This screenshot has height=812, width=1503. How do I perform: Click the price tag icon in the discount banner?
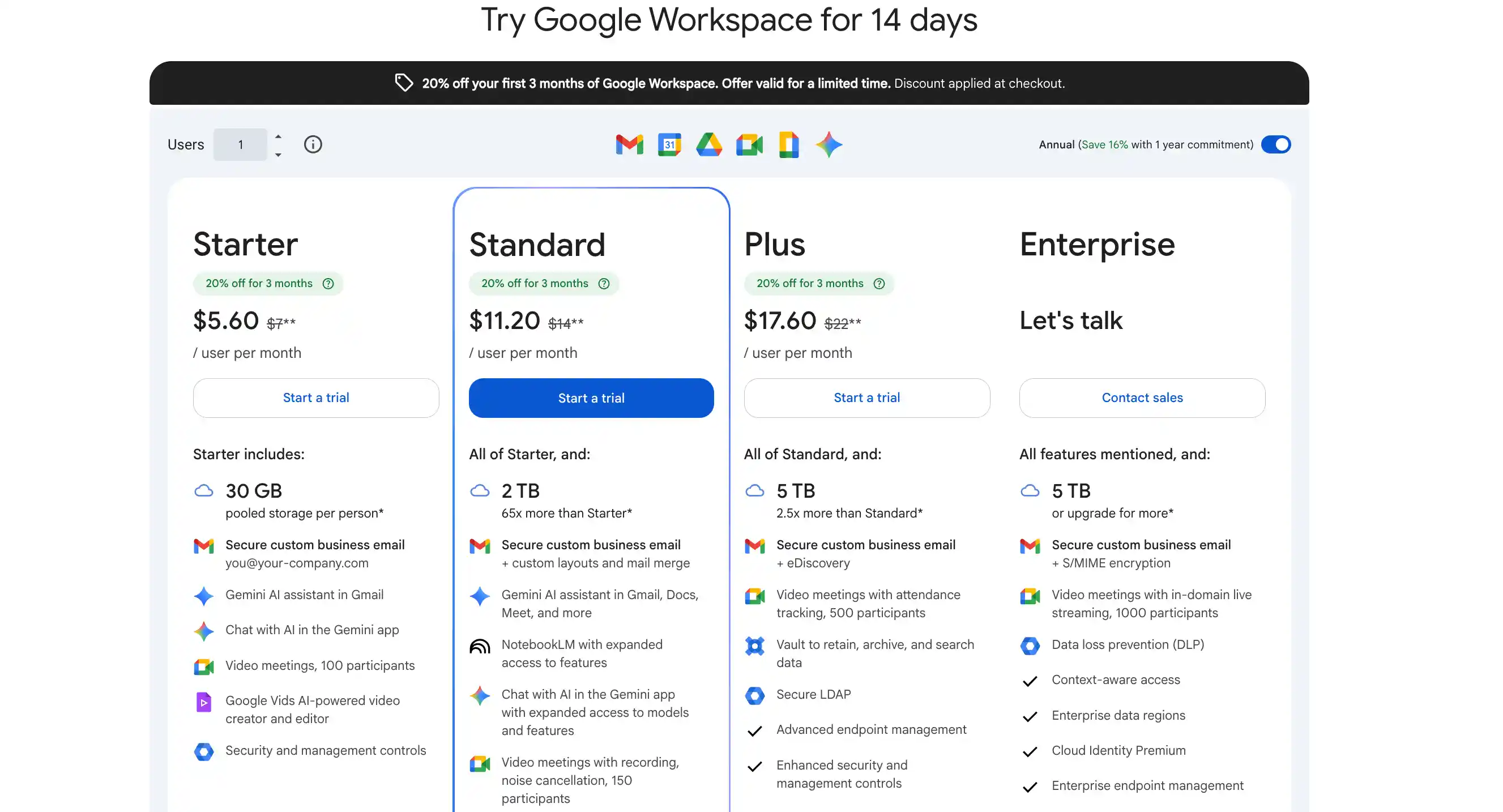(x=404, y=83)
